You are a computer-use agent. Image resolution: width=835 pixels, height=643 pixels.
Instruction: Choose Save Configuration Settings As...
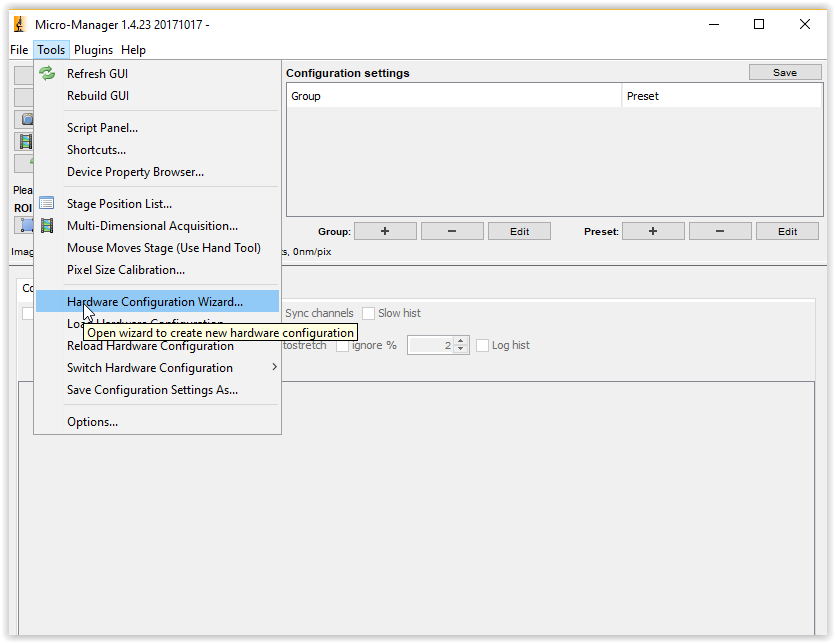pyautogui.click(x=157, y=390)
